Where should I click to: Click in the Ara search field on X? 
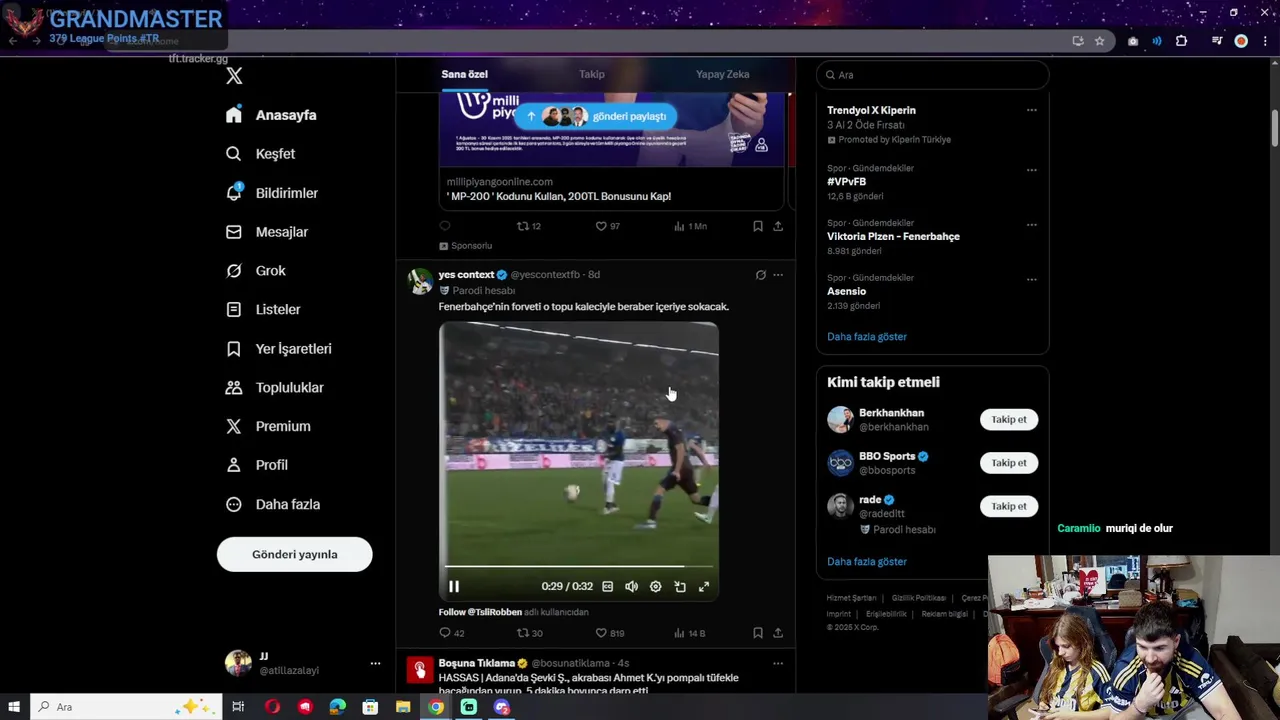pos(933,75)
